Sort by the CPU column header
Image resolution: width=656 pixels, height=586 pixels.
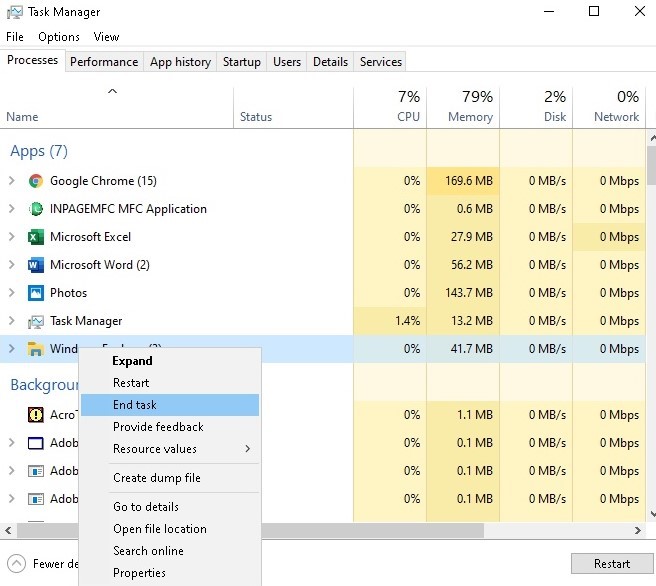(390, 107)
